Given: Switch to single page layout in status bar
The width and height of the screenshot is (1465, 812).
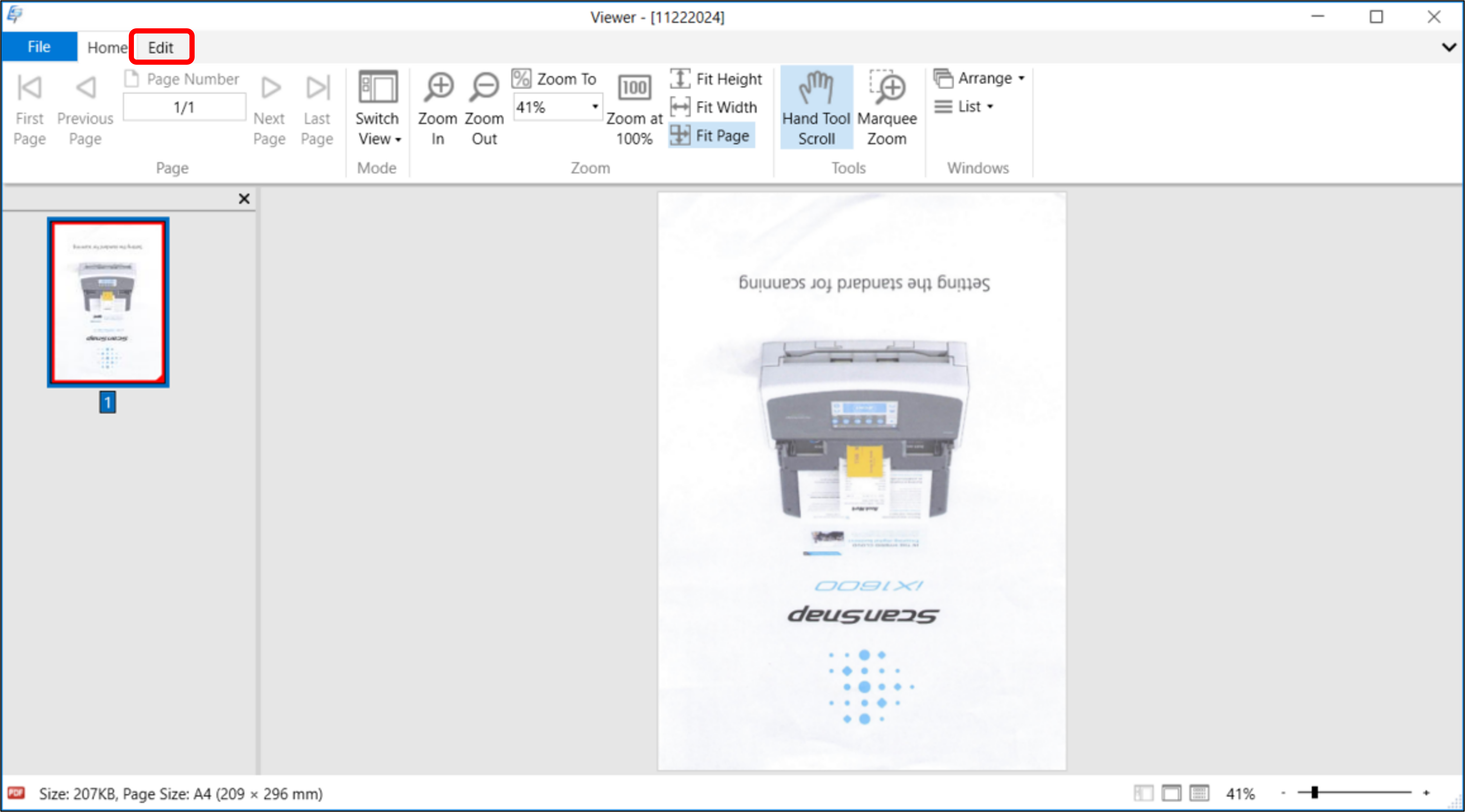Looking at the screenshot, I should (x=1171, y=793).
